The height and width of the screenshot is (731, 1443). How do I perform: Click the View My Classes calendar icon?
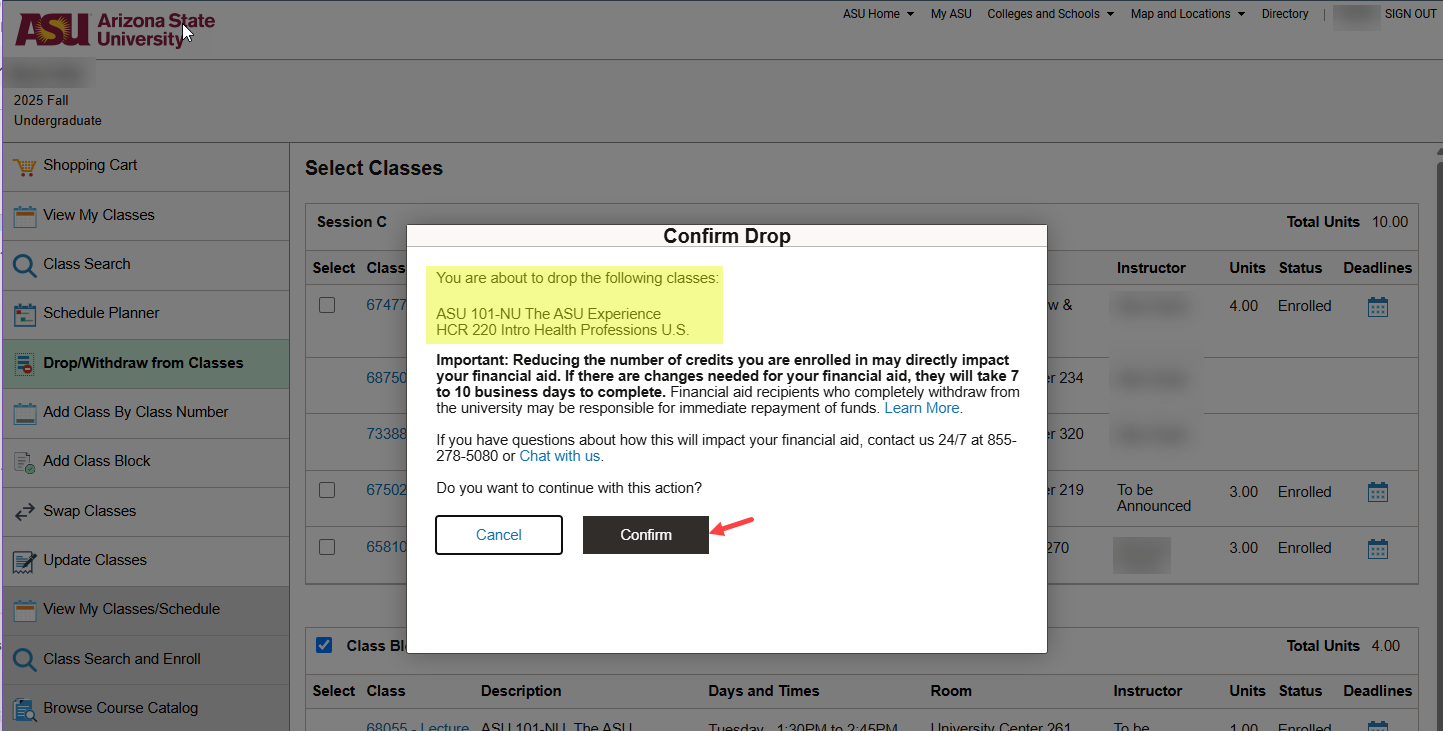[x=24, y=216]
